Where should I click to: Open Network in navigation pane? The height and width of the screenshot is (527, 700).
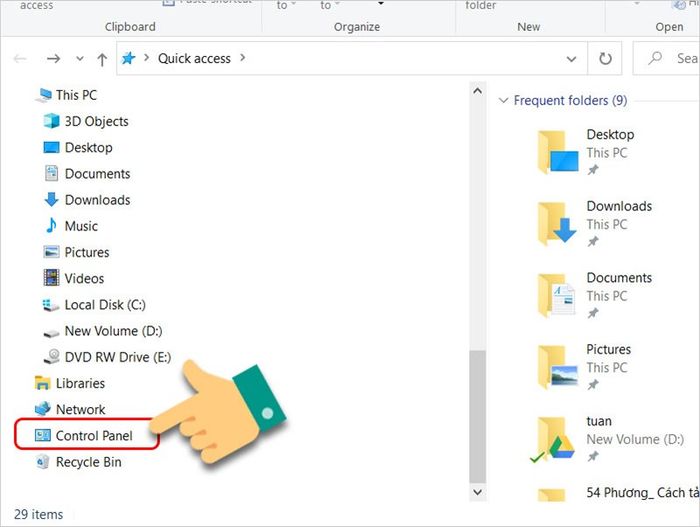(70, 409)
